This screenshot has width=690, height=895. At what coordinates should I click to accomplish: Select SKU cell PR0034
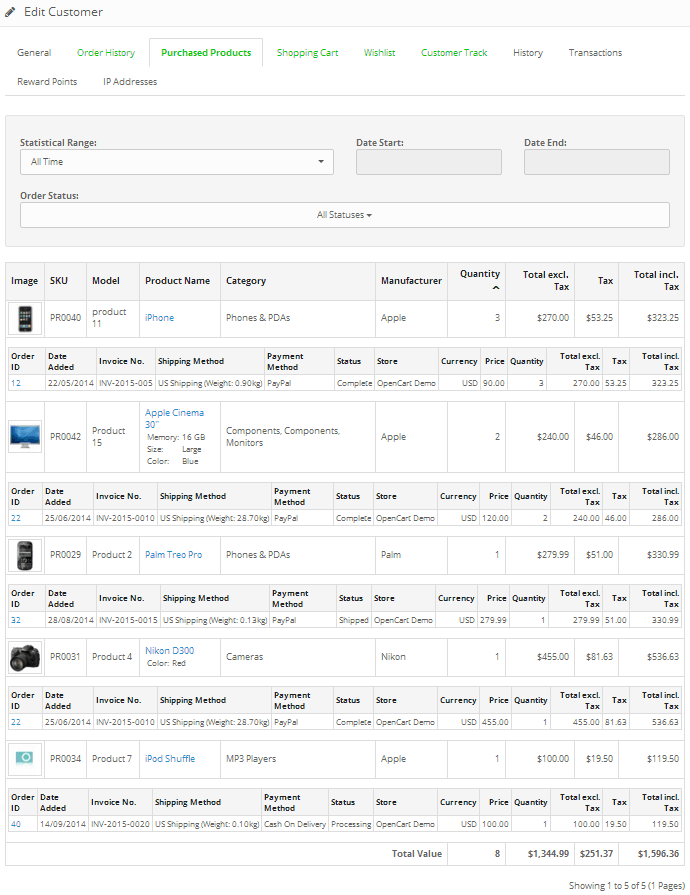point(66,759)
